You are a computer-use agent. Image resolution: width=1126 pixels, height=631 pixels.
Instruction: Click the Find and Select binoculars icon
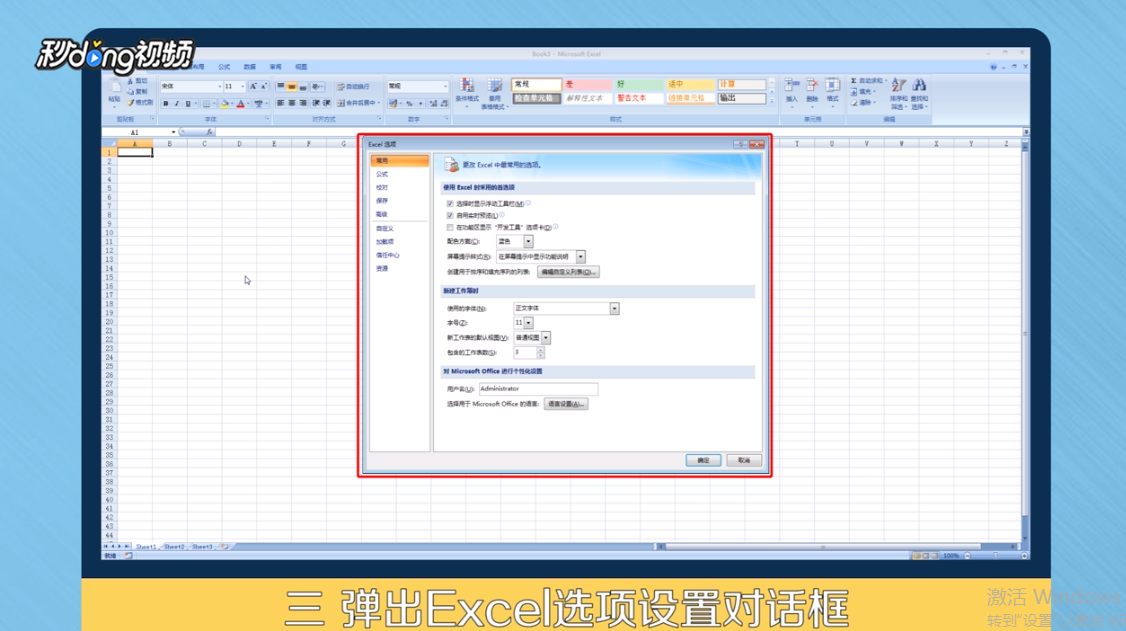(x=919, y=85)
